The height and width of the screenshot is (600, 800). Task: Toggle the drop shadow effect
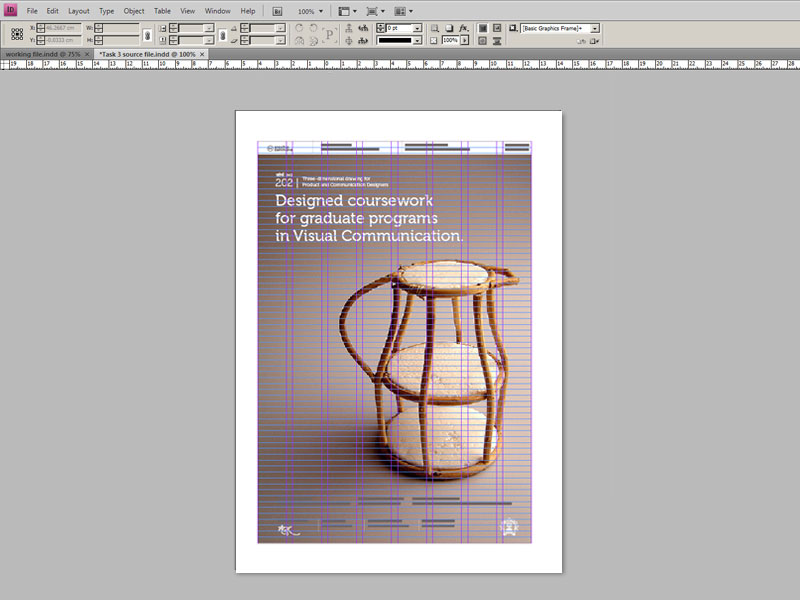tap(449, 28)
